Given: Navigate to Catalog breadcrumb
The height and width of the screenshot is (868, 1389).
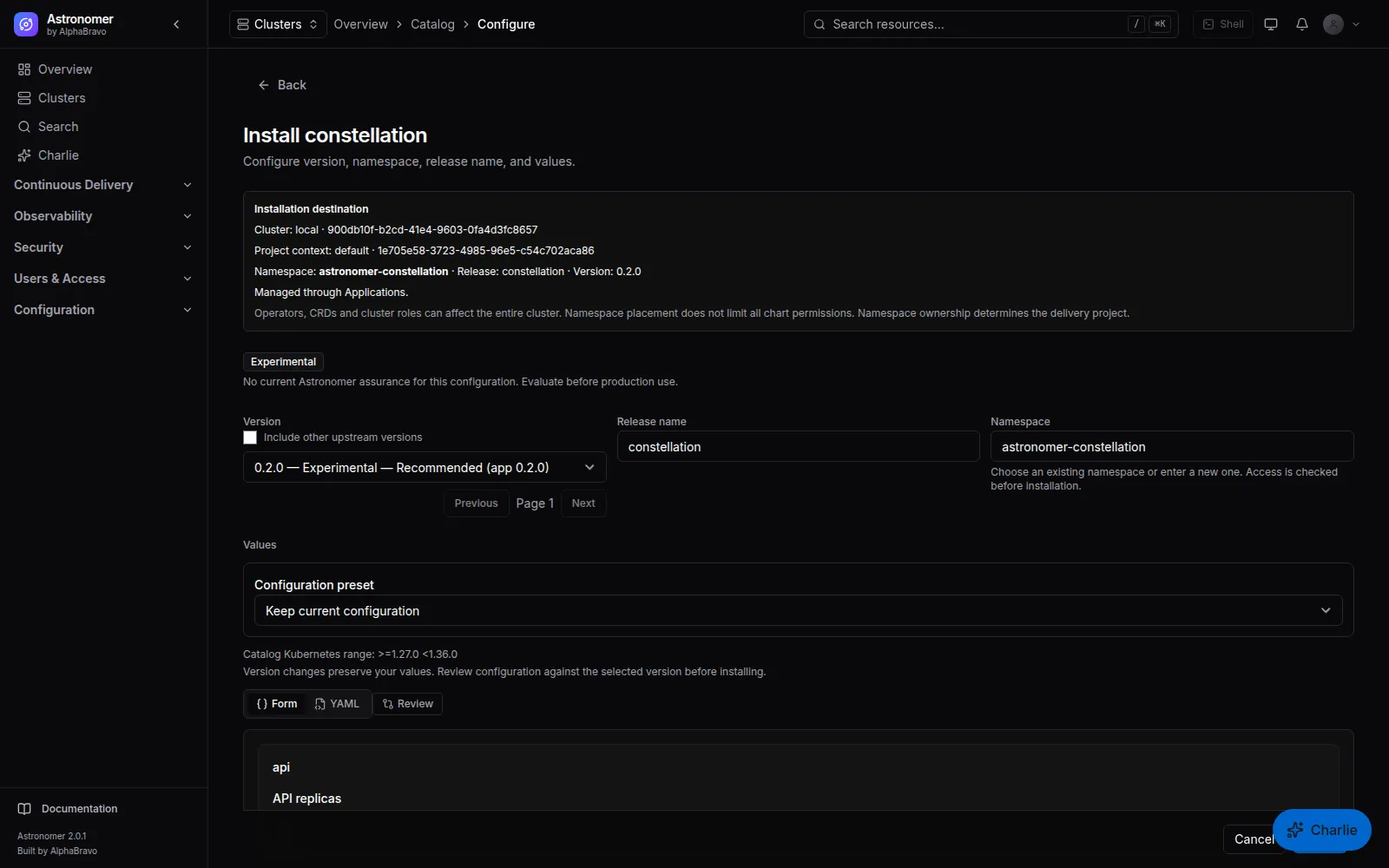Looking at the screenshot, I should coord(432,24).
